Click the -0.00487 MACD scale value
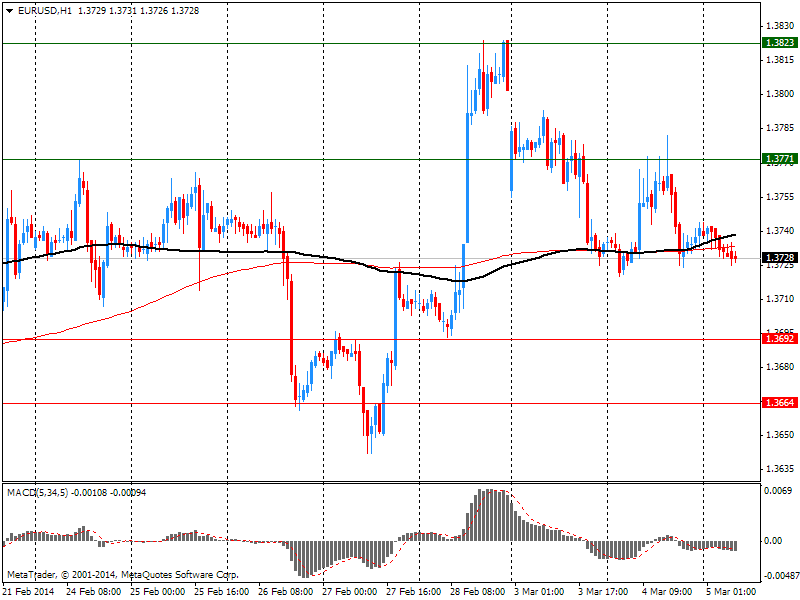 coord(781,576)
